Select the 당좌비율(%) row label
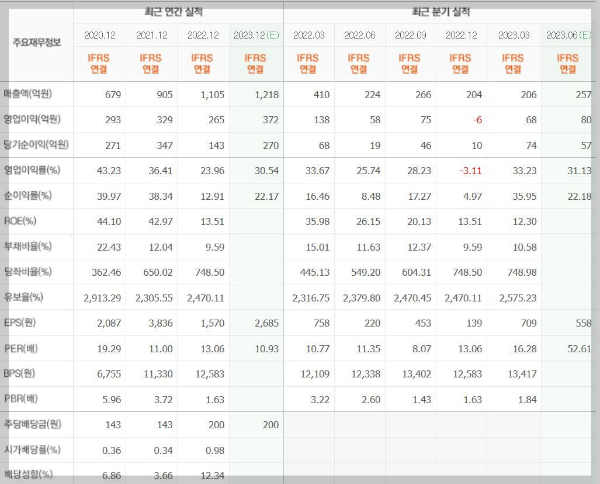Screen dimensions: 600x484 pyautogui.click(x=28, y=272)
